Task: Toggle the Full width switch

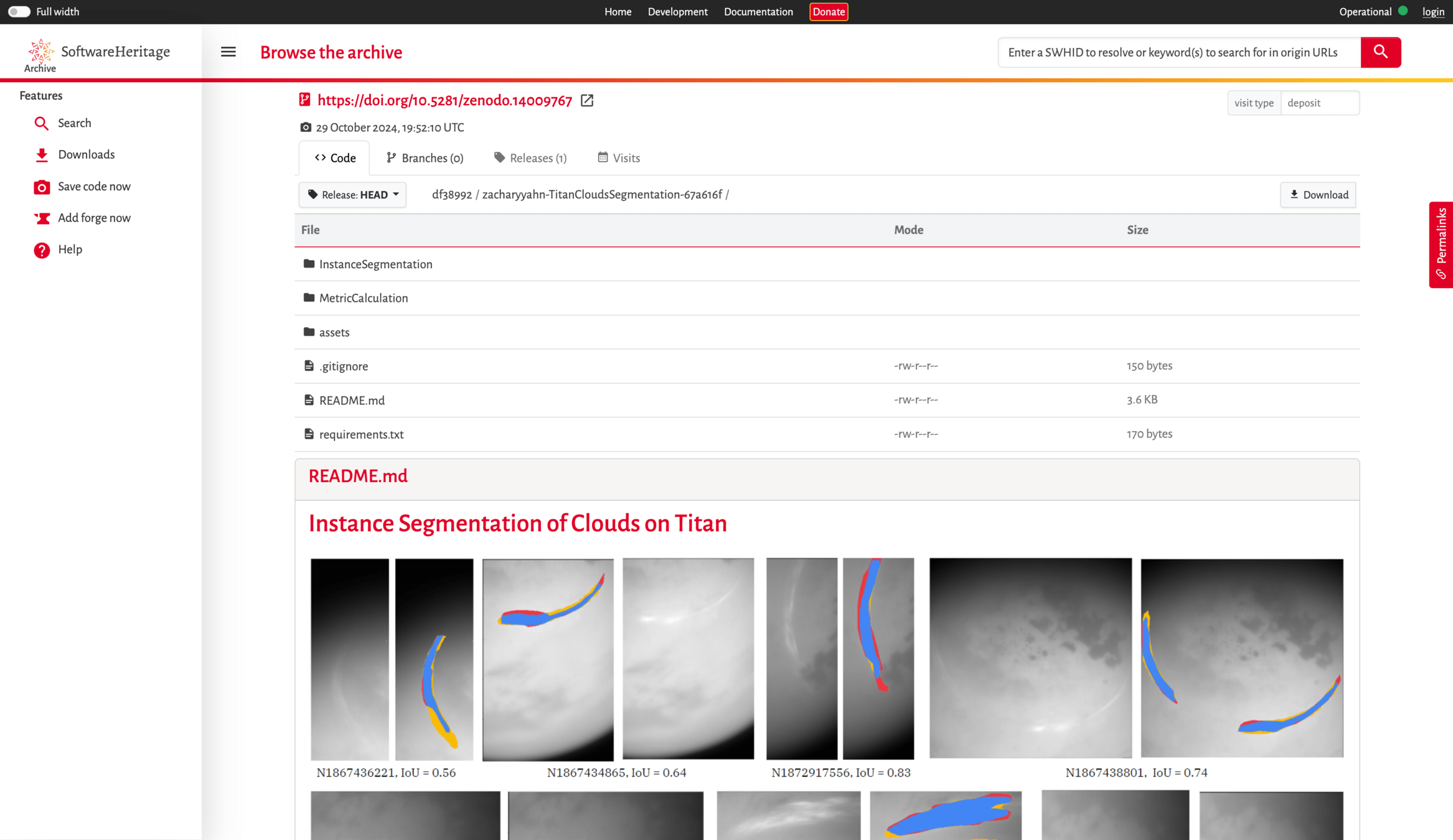Action: click(19, 12)
